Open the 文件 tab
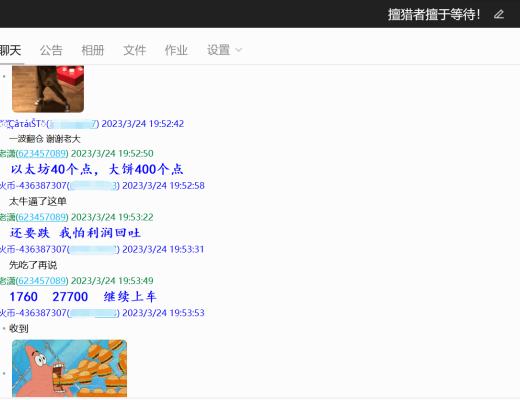Screen dimensions: 520x400 pyautogui.click(x=135, y=50)
